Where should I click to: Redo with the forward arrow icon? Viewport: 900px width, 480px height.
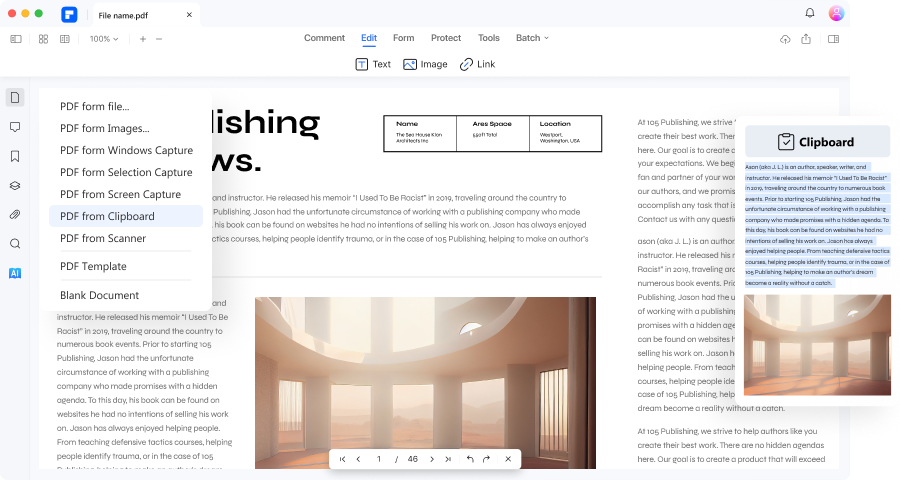[487, 459]
